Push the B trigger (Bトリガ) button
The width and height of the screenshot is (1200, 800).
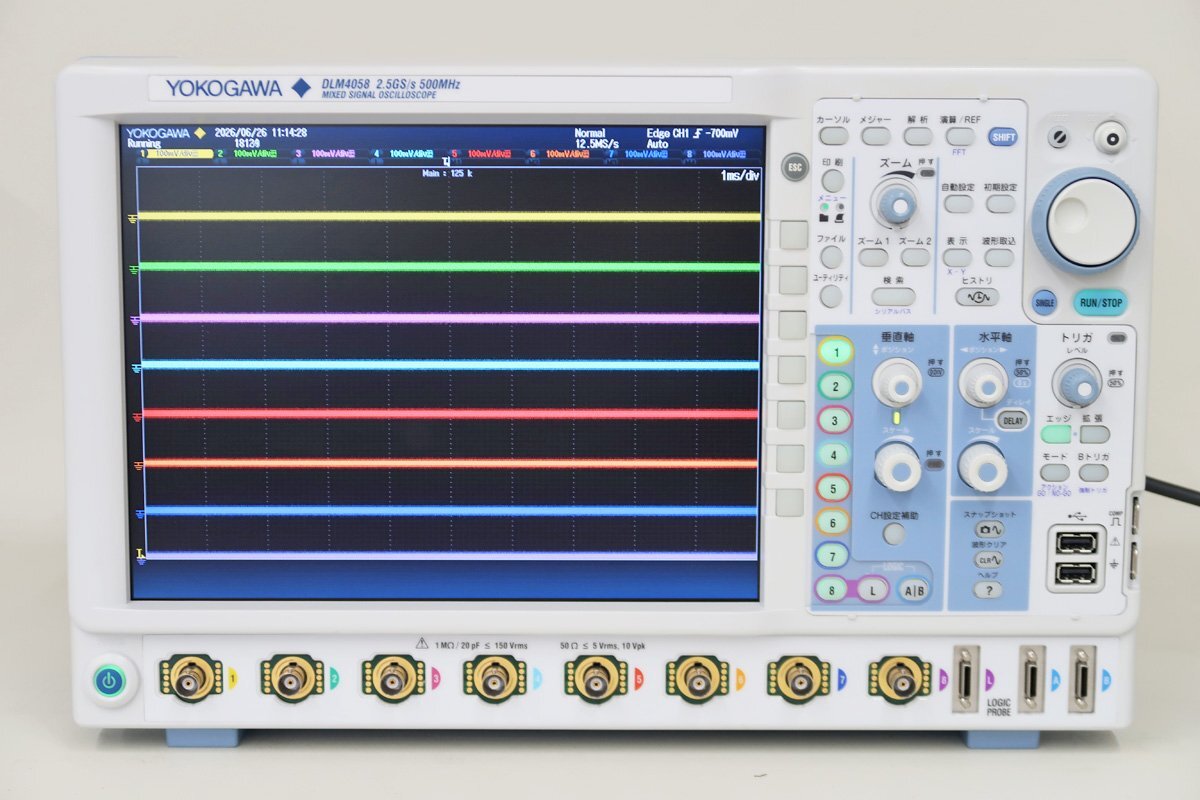point(1093,473)
